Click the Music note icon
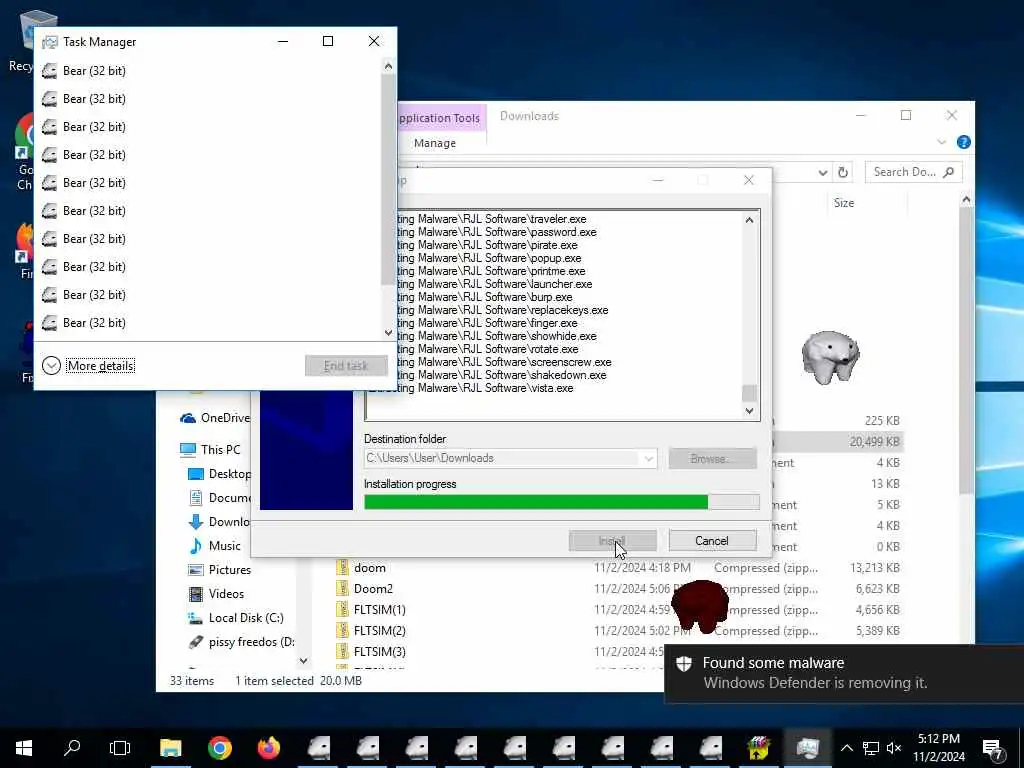Viewport: 1024px width, 768px height. [195, 546]
